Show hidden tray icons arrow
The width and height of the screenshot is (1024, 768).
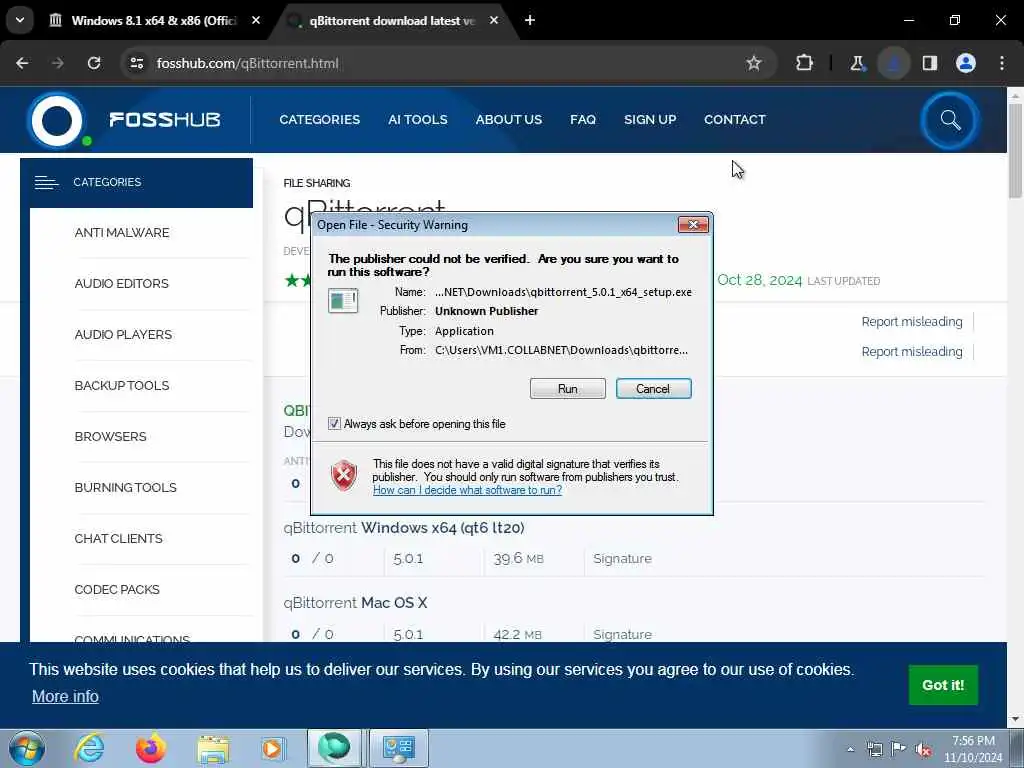pos(850,749)
